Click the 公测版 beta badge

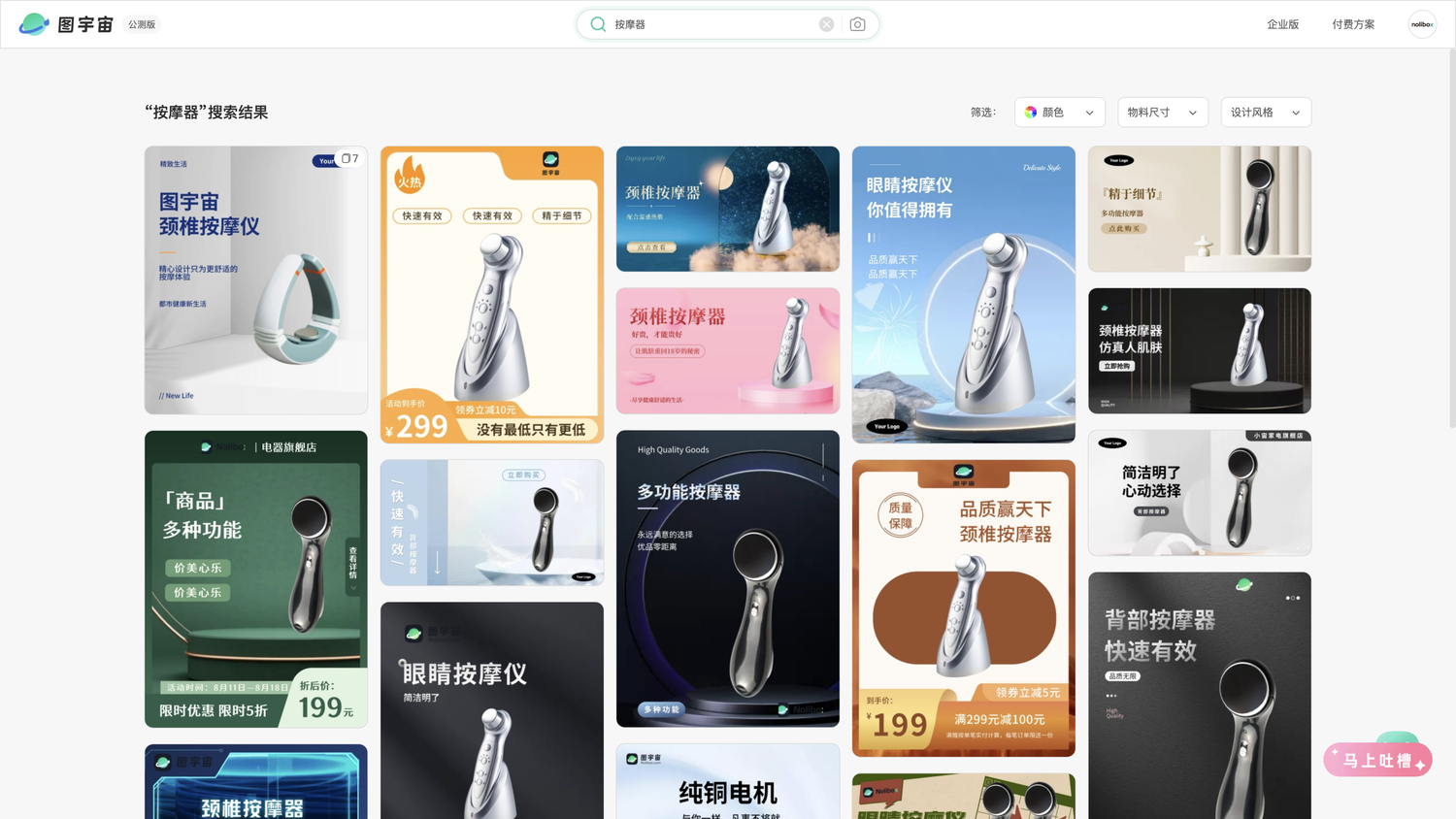(x=142, y=24)
